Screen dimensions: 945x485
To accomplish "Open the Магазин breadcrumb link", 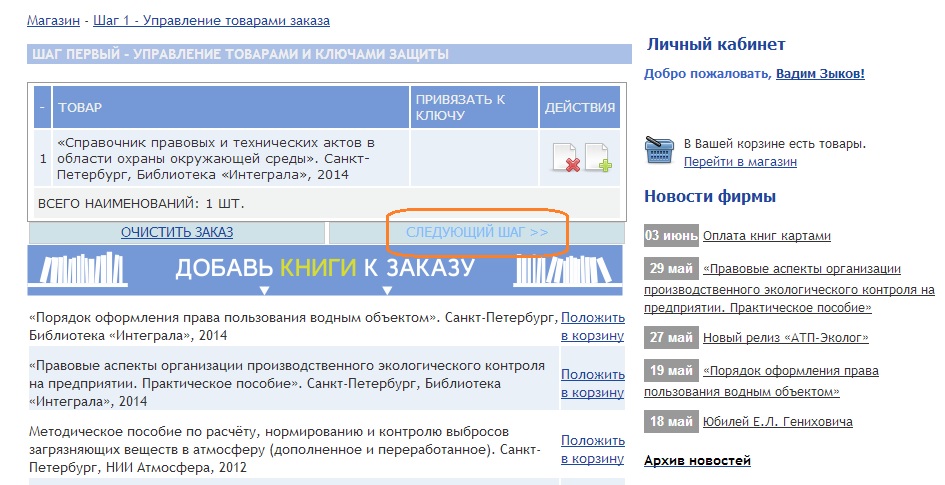I will click(x=54, y=20).
